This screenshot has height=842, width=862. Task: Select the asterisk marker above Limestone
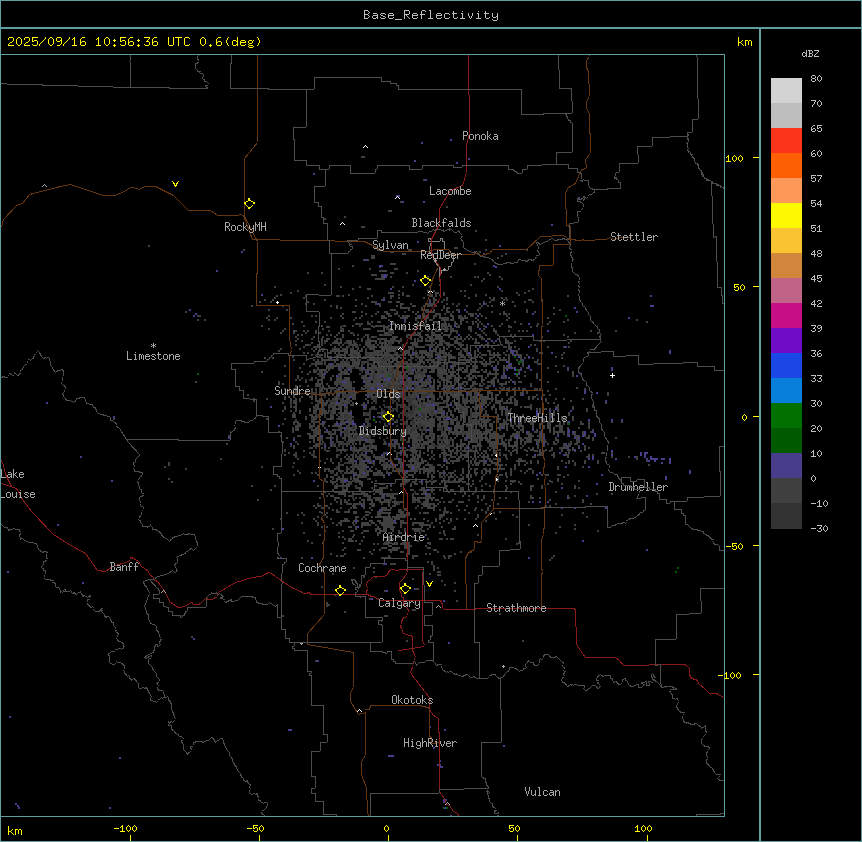[x=153, y=345]
